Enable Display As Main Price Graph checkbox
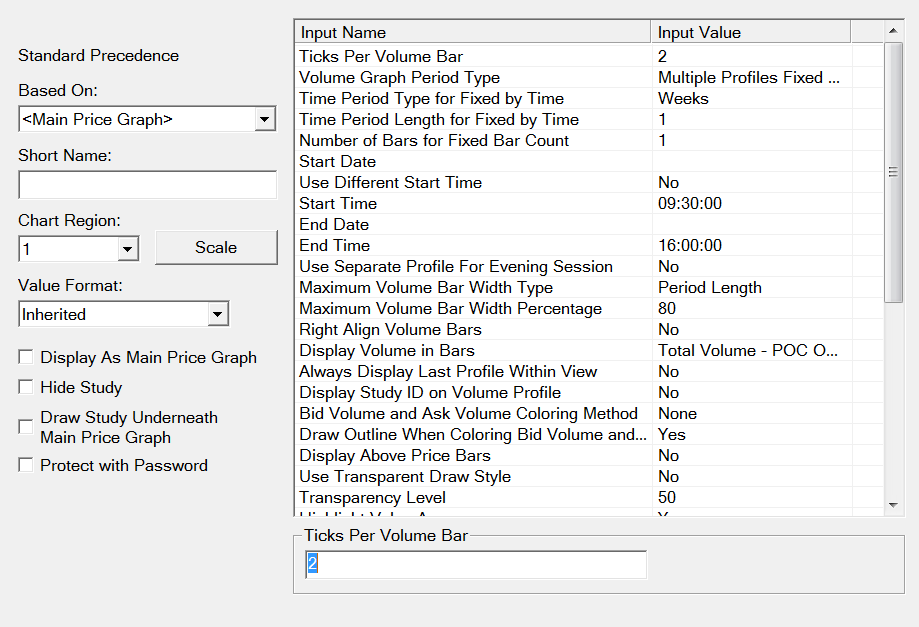 click(26, 358)
